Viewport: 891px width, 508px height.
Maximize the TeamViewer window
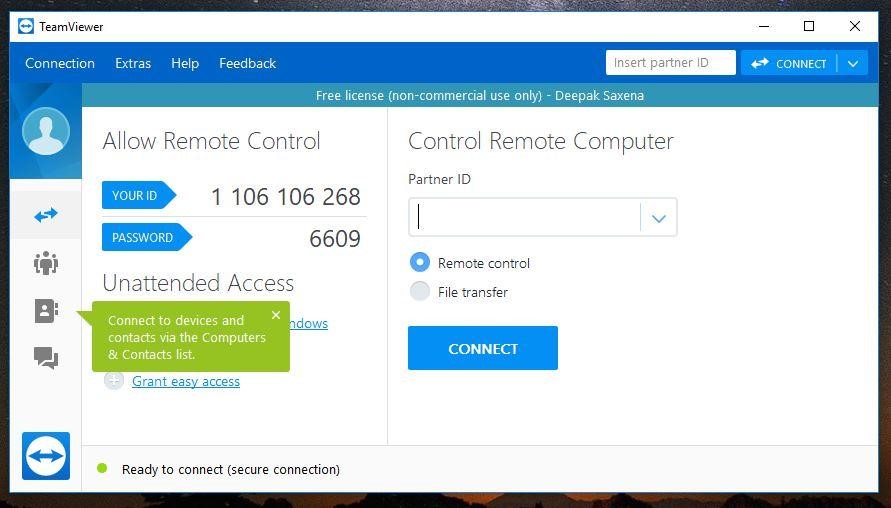809,26
